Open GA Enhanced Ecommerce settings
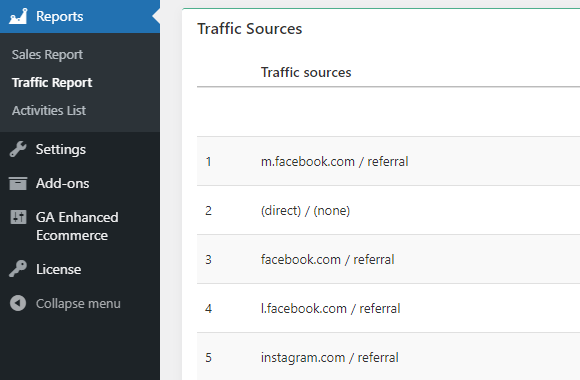 [x=77, y=226]
